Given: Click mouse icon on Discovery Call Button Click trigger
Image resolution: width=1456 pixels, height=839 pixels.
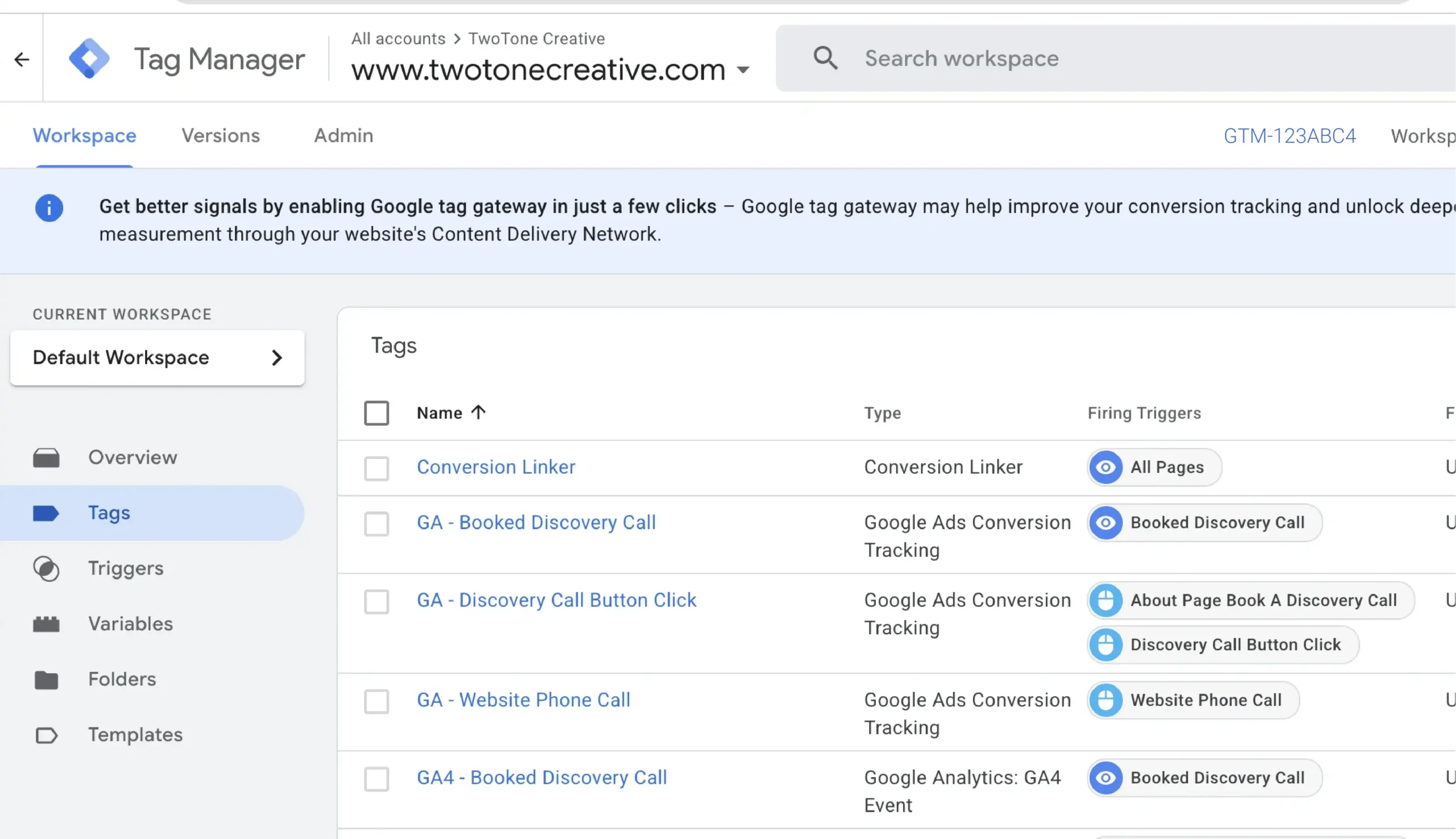Looking at the screenshot, I should [x=1106, y=645].
